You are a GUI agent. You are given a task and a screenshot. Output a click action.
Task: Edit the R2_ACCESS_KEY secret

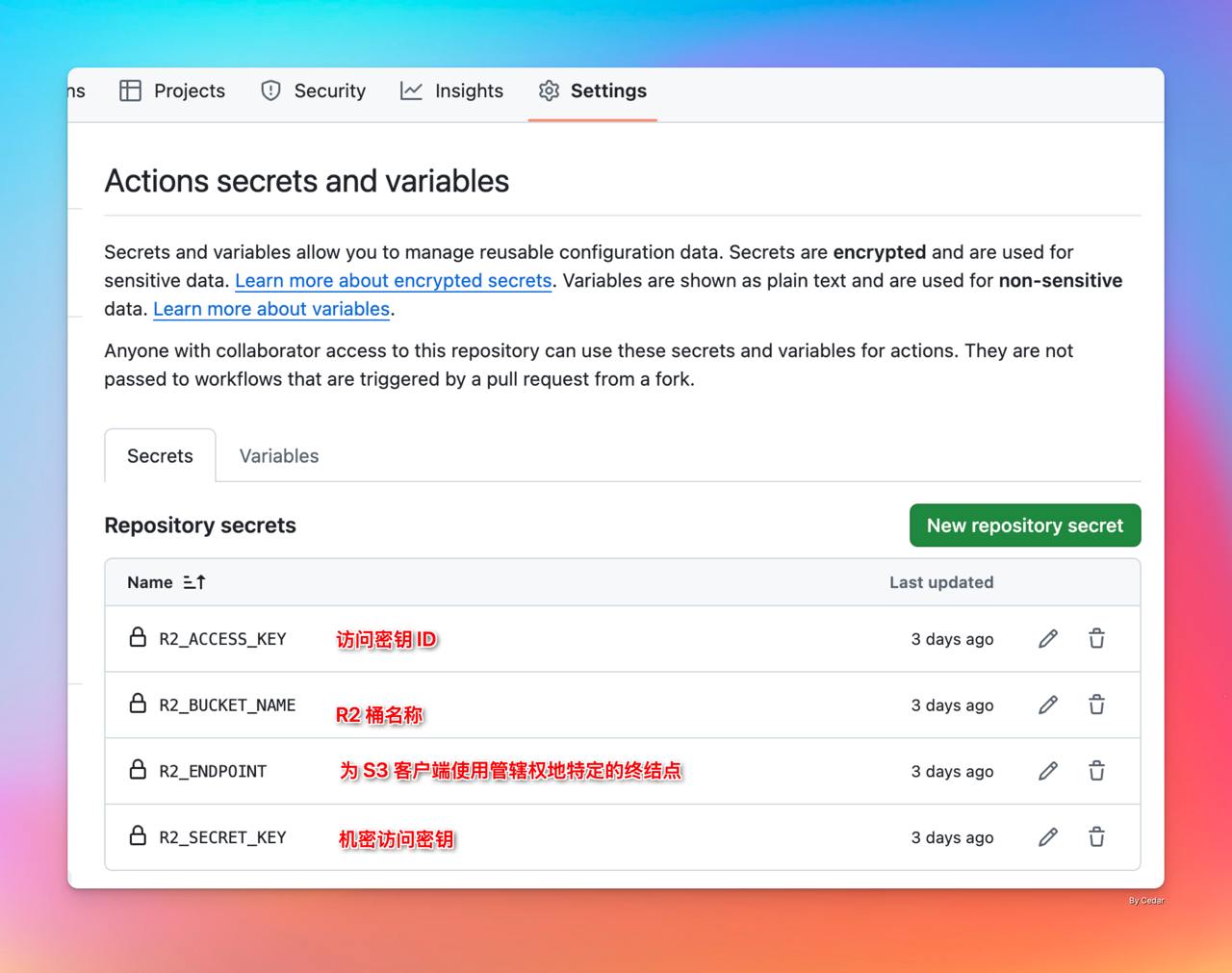1048,639
